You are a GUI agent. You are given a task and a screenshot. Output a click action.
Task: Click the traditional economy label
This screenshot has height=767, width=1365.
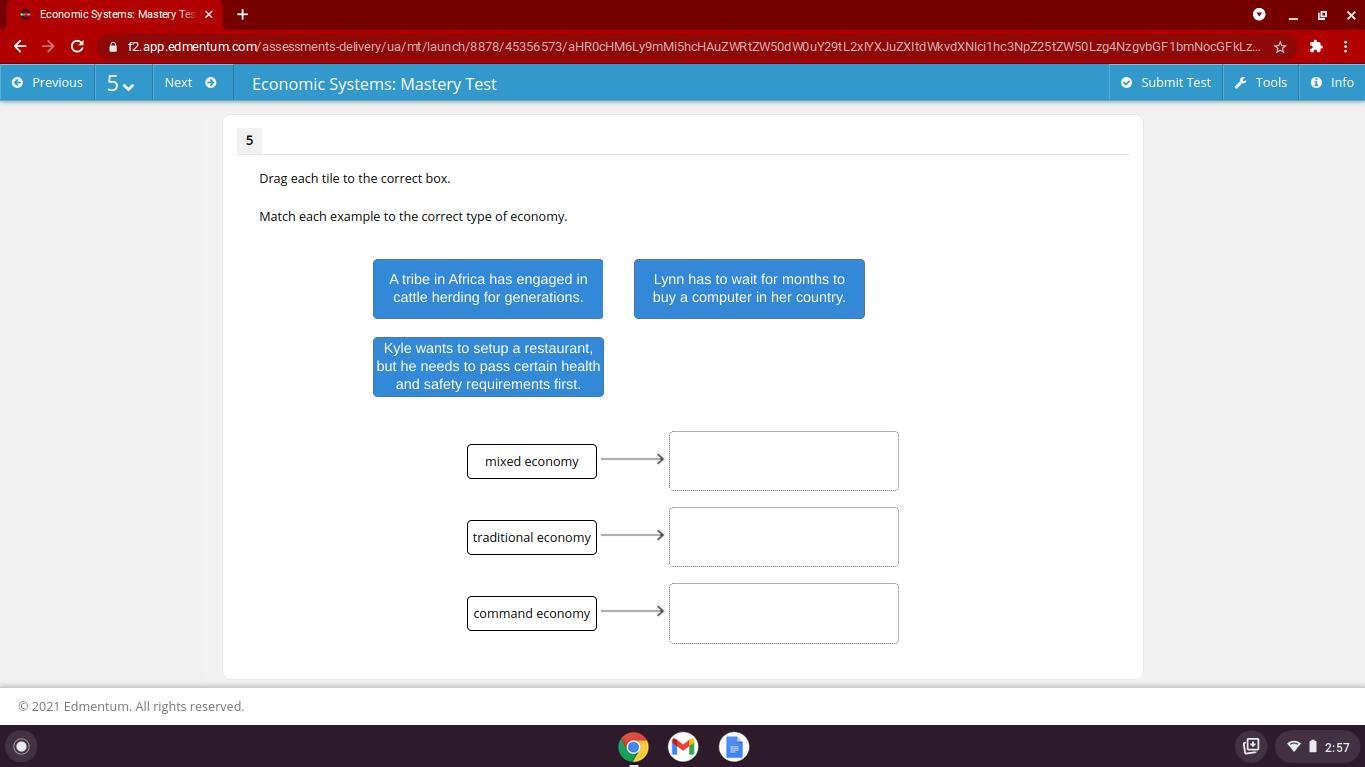coord(532,537)
